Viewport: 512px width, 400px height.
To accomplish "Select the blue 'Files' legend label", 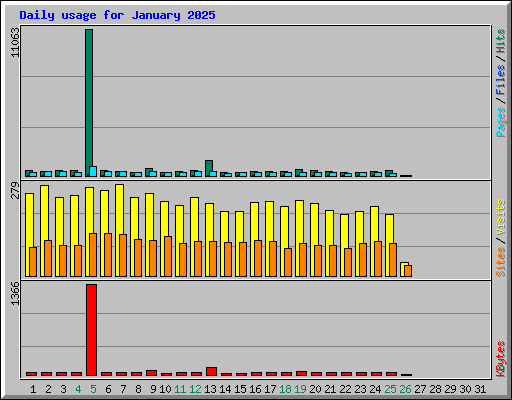I will (501, 80).
